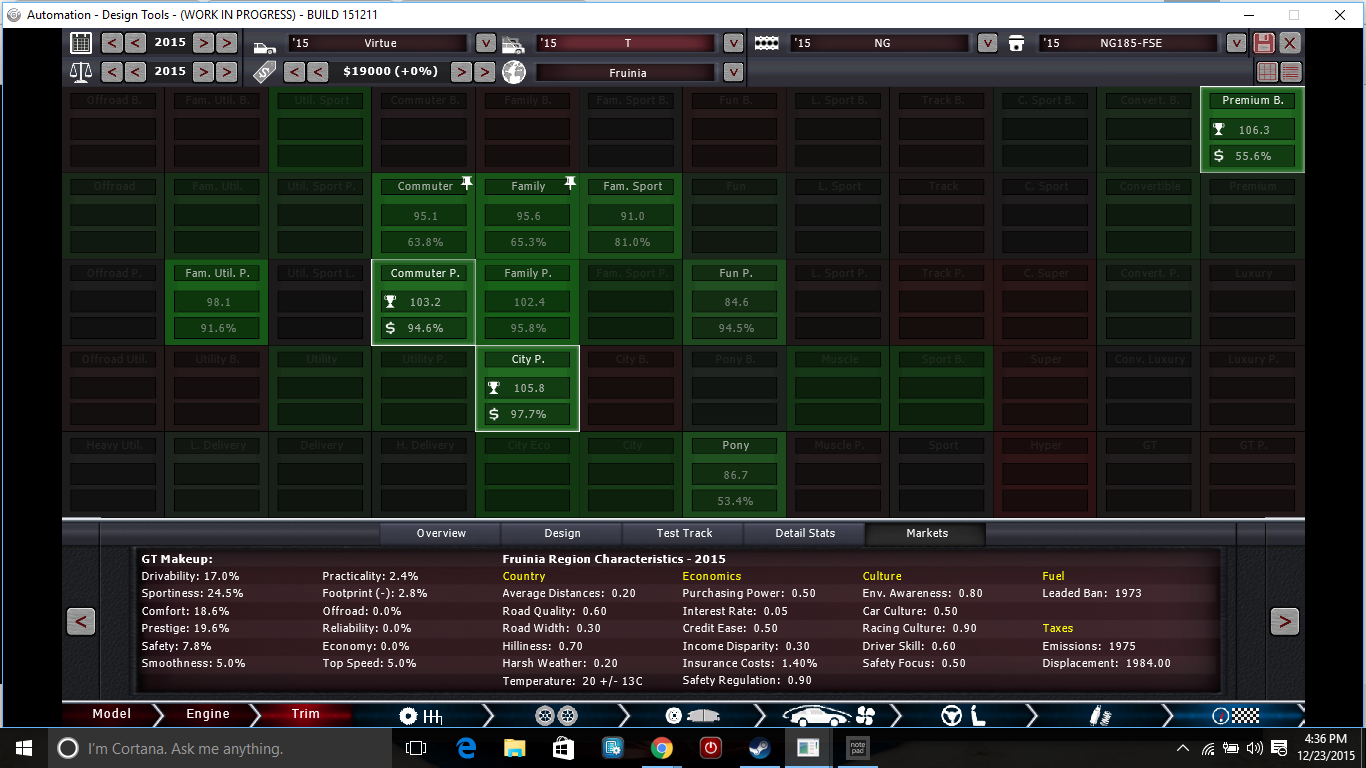Save design with the red floppy disk icon
1366x768 pixels.
click(x=1265, y=43)
